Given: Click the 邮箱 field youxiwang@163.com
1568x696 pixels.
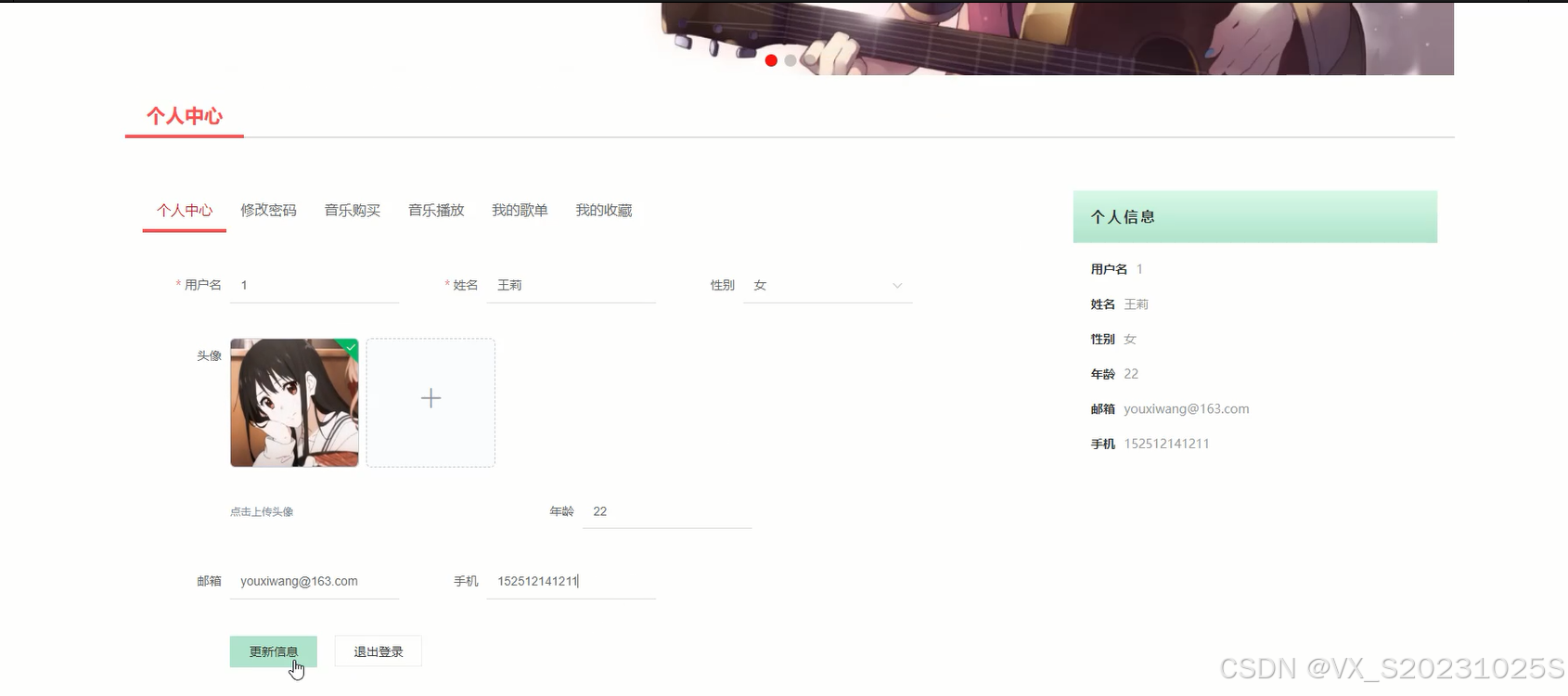Looking at the screenshot, I should [x=315, y=582].
